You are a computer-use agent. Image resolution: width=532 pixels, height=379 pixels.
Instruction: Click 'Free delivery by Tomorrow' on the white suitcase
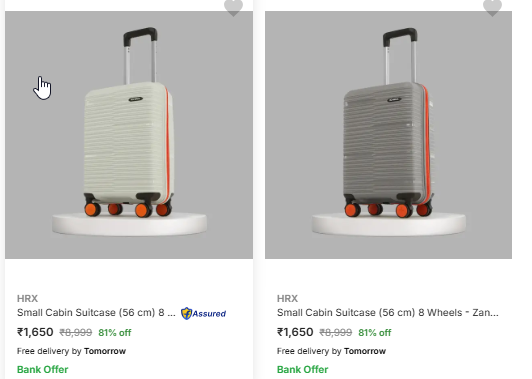click(71, 351)
